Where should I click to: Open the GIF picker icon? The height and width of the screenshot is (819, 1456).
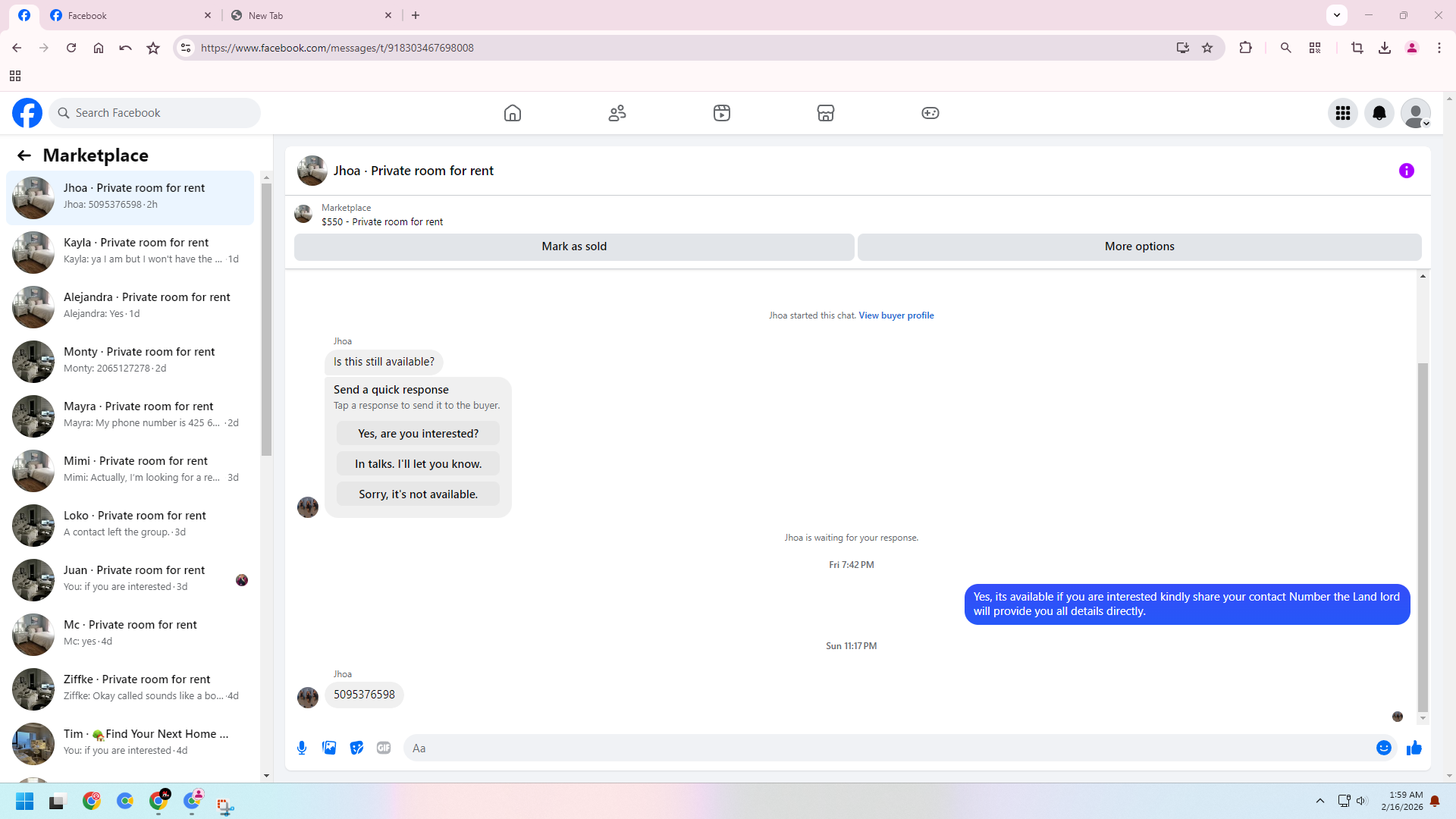pyautogui.click(x=384, y=748)
